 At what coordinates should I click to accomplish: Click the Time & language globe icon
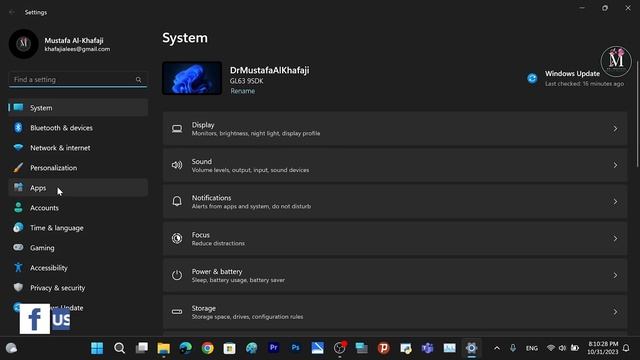[18, 227]
